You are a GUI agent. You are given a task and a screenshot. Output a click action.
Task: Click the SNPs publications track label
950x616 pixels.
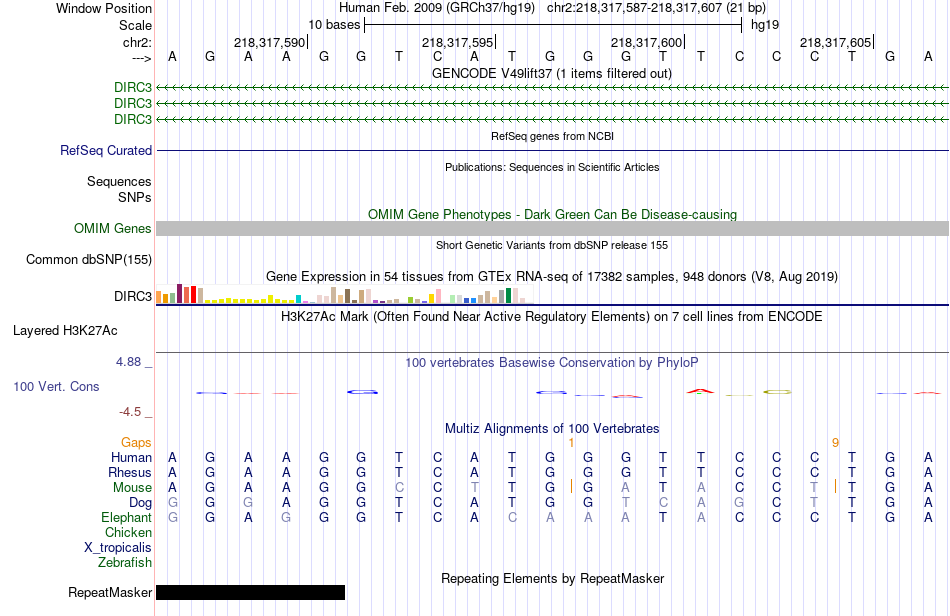[x=135, y=197]
